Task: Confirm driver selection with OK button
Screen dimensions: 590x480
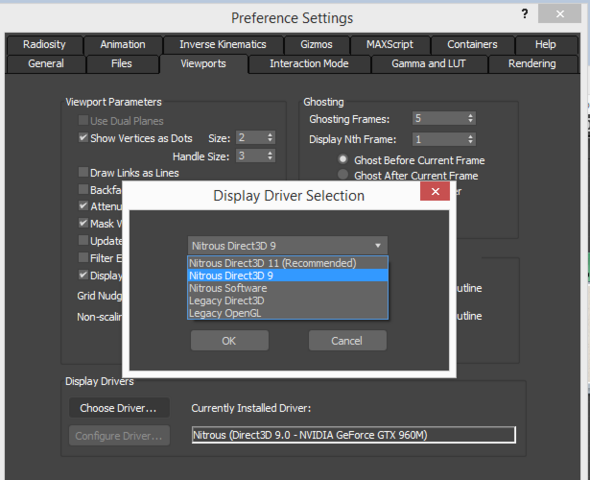Action: [x=230, y=341]
